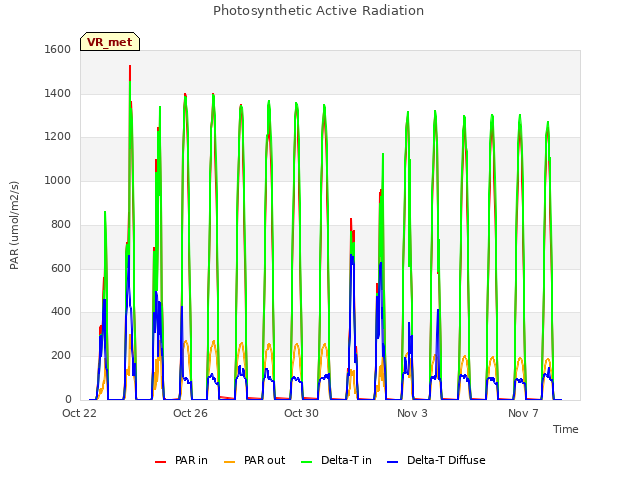Click the 1200 y-axis tick label
The height and width of the screenshot is (480, 640).
[x=58, y=137]
